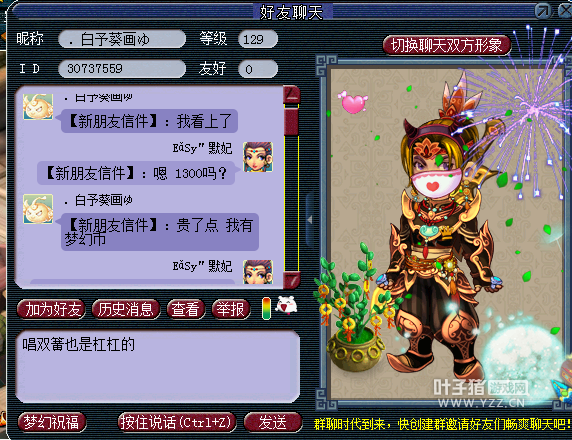
Task: Click the white pig emoticon icon
Action: [286, 305]
